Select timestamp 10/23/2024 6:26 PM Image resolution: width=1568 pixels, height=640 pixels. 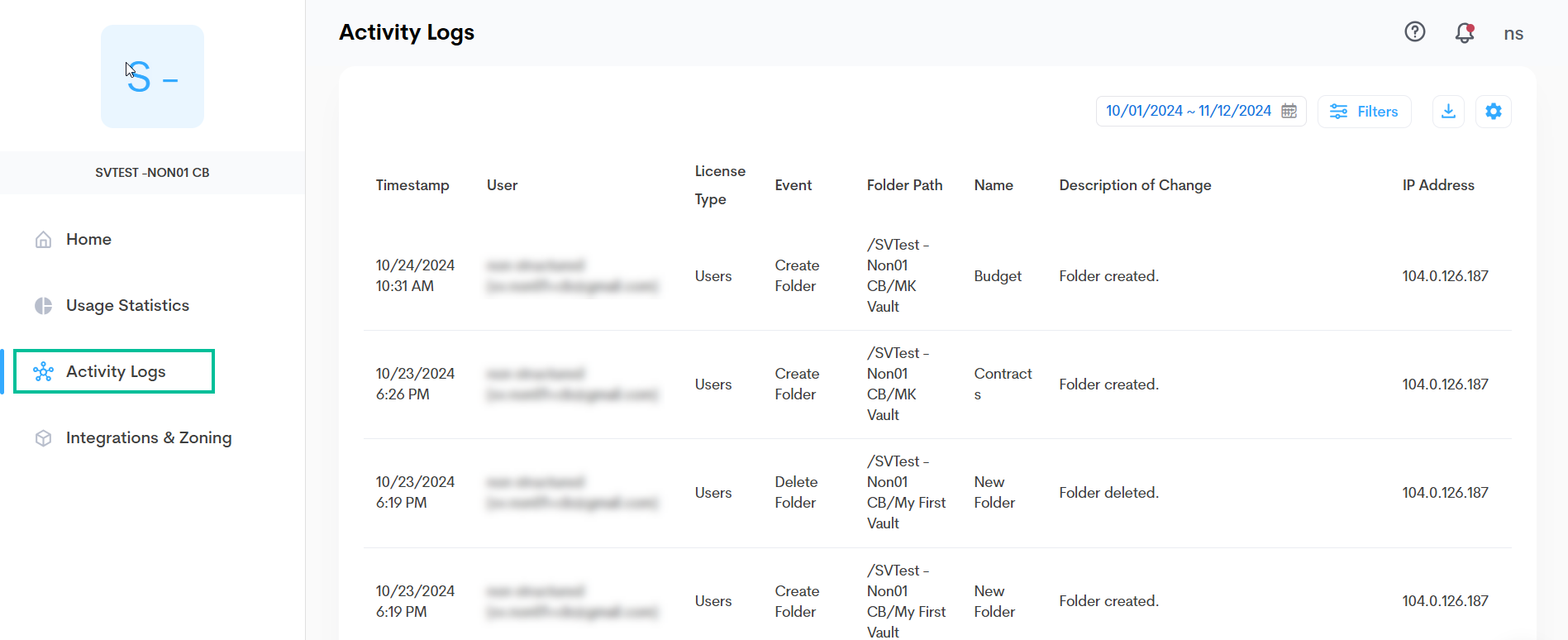415,384
